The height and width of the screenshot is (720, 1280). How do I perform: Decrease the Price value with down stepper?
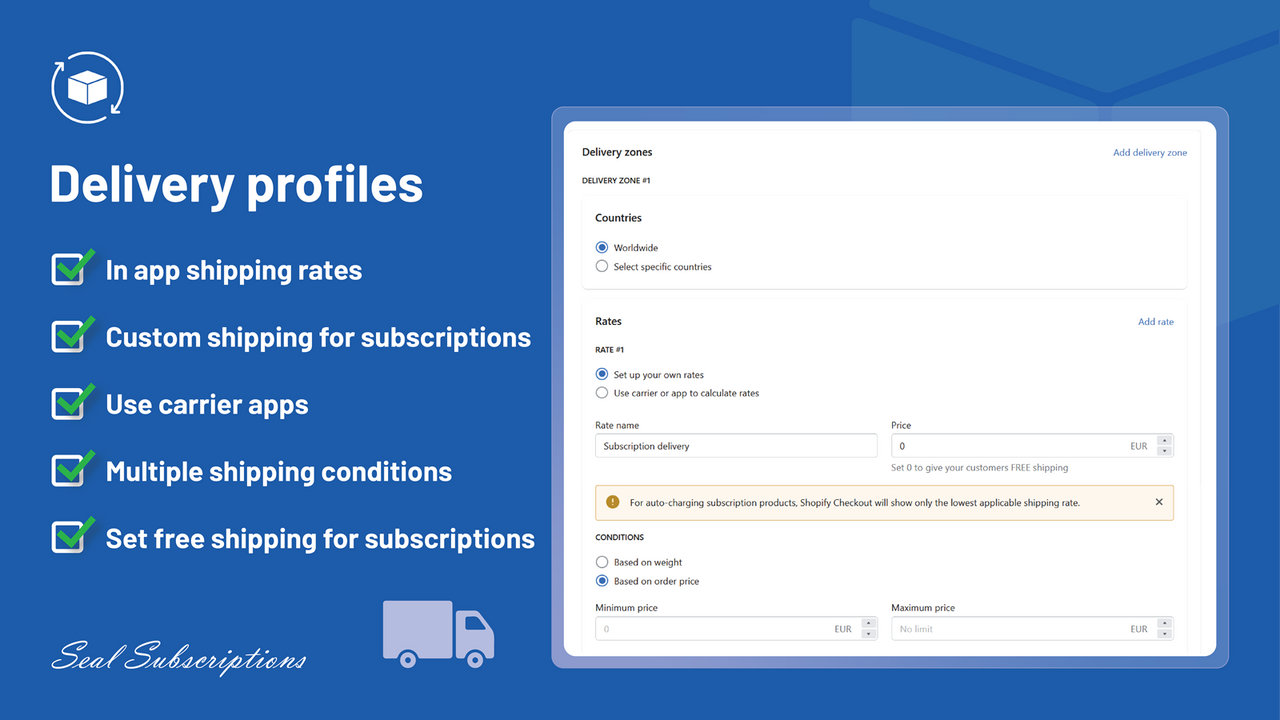click(x=1164, y=451)
